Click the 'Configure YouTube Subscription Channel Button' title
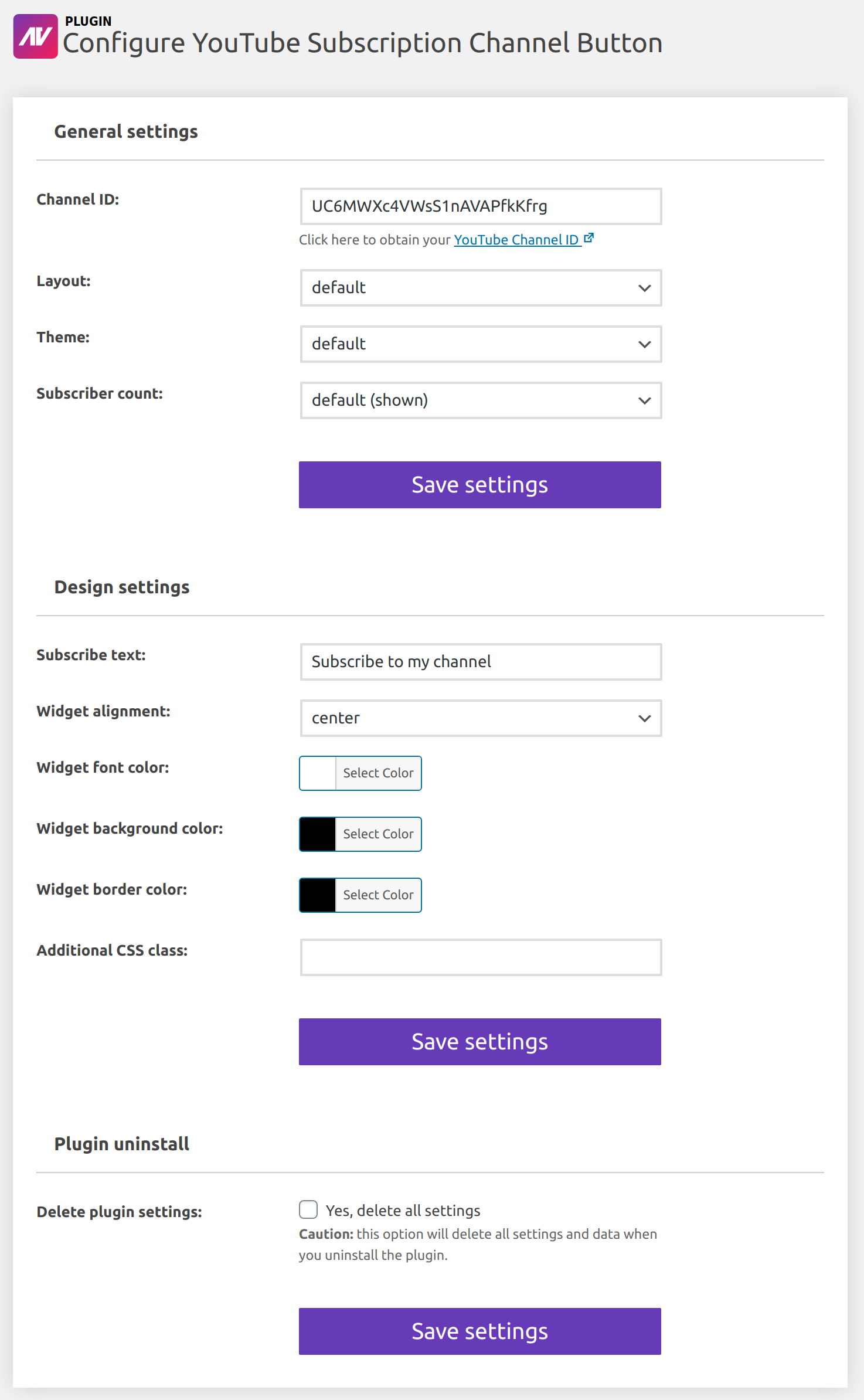This screenshot has height=1400, width=864. (363, 43)
